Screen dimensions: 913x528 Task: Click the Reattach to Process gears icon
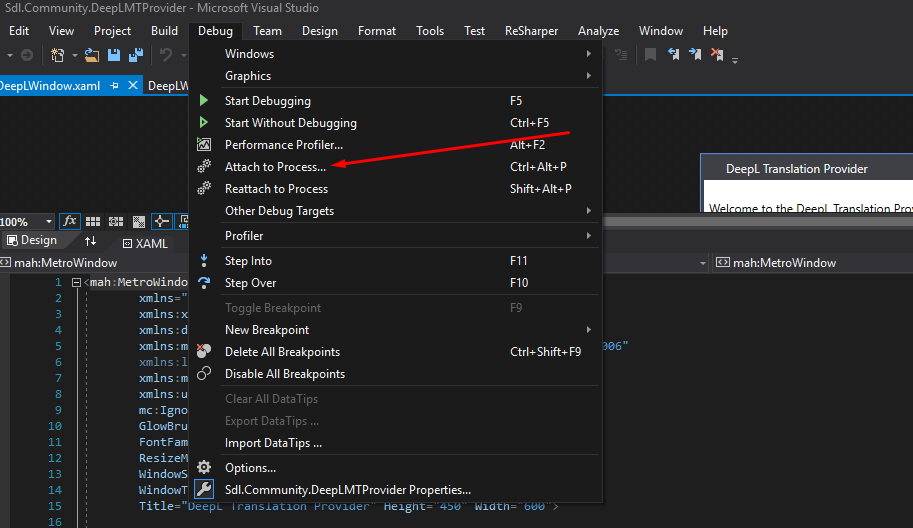coord(204,188)
